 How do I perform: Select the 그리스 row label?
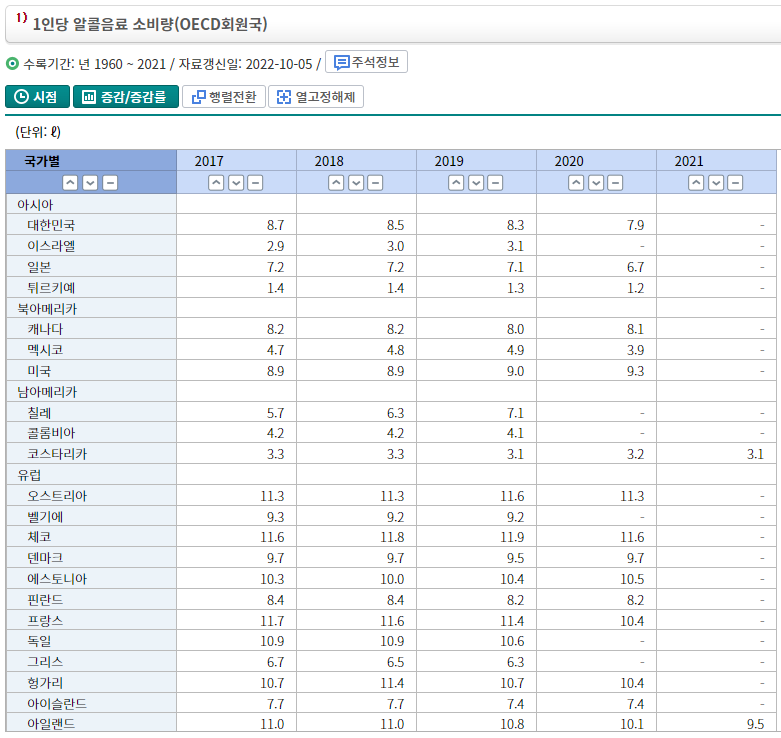point(45,662)
